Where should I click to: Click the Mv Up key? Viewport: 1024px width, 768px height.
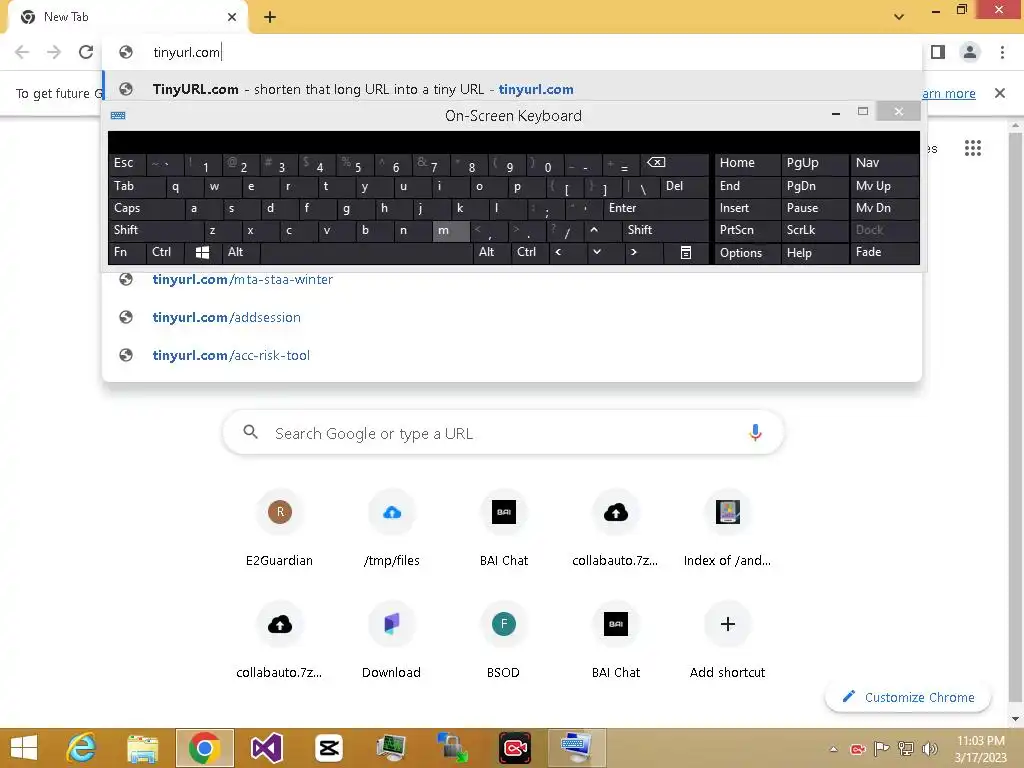[884, 186]
